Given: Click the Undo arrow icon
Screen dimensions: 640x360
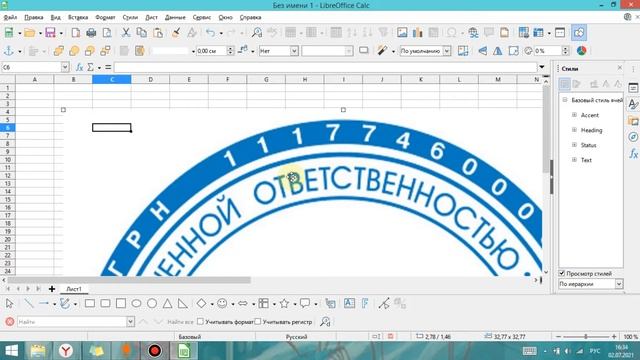Looking at the screenshot, I should coord(210,33).
